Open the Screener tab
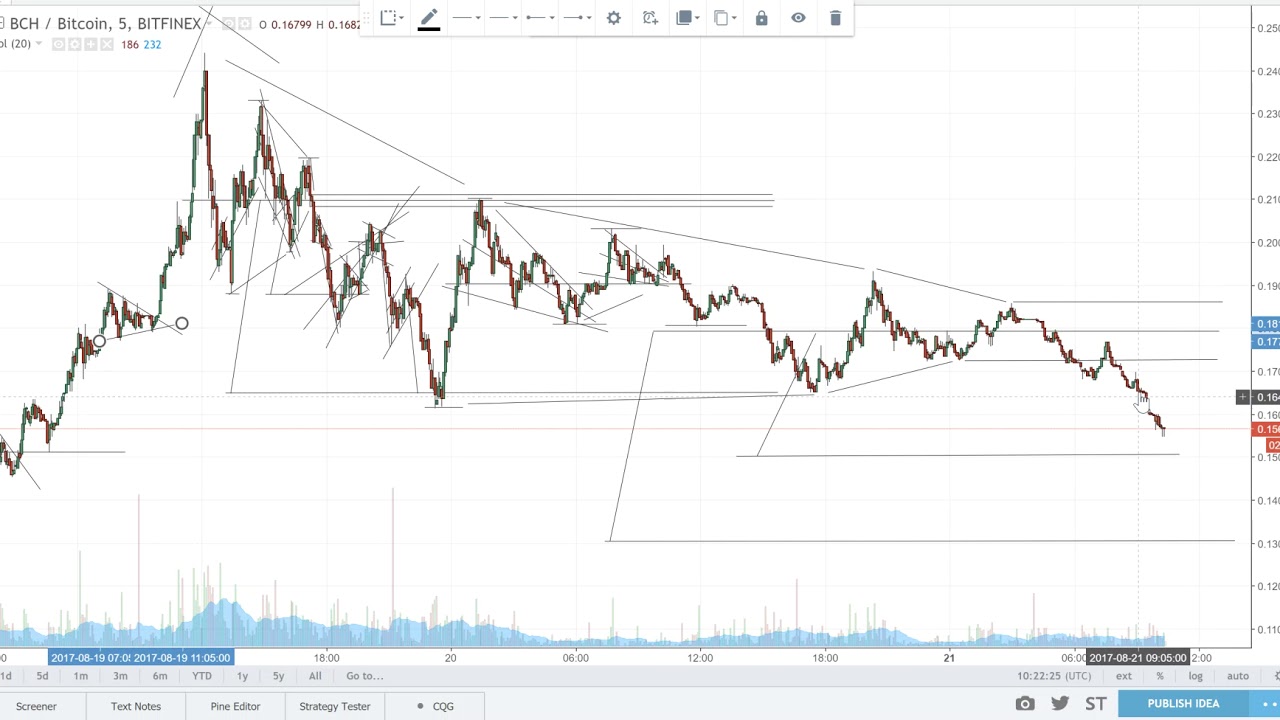The height and width of the screenshot is (720, 1280). (x=36, y=706)
